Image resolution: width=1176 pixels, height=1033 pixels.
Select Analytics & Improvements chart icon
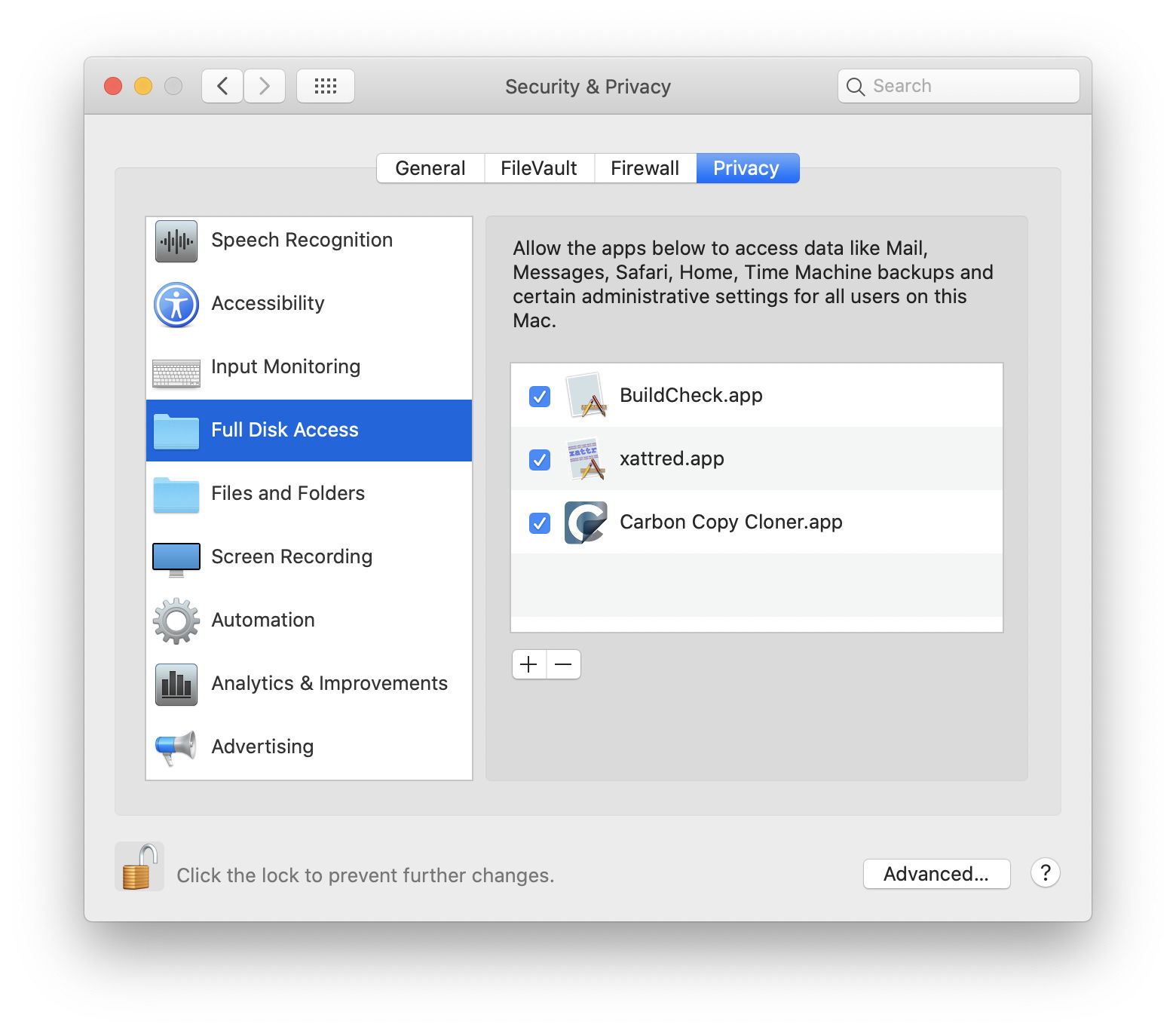point(176,685)
